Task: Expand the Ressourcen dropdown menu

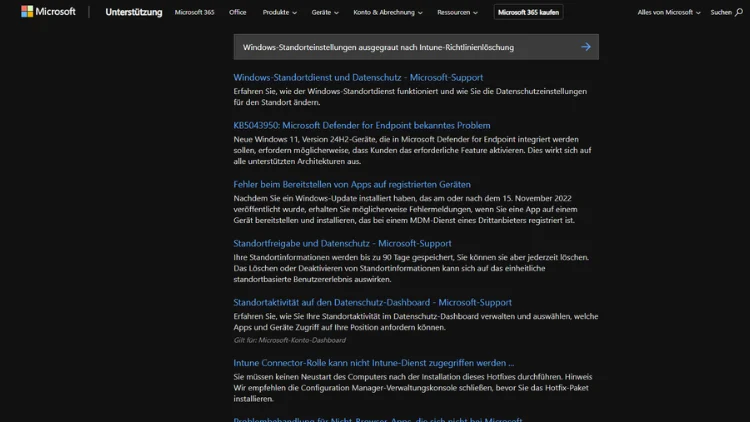Action: tap(457, 12)
